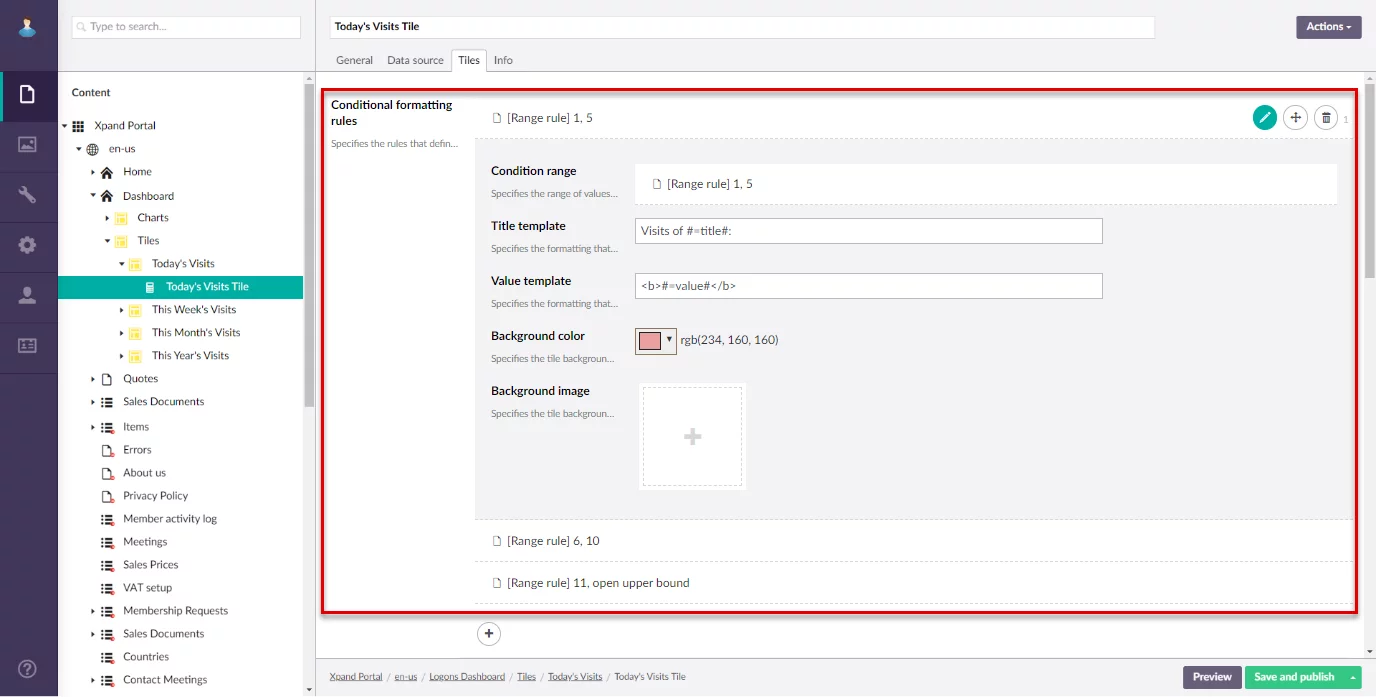Add a background image via plus placeholder

(692, 437)
